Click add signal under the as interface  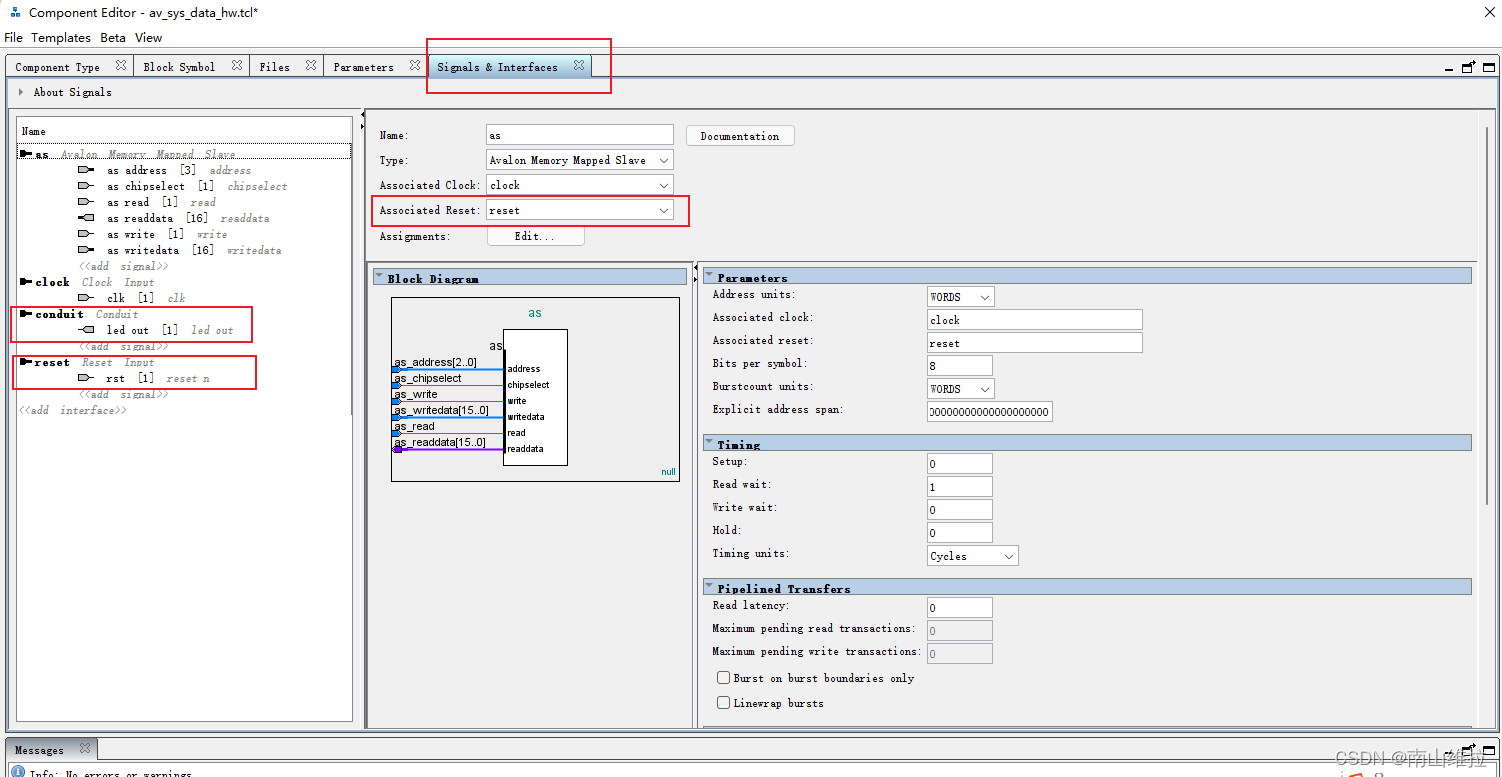(x=124, y=266)
